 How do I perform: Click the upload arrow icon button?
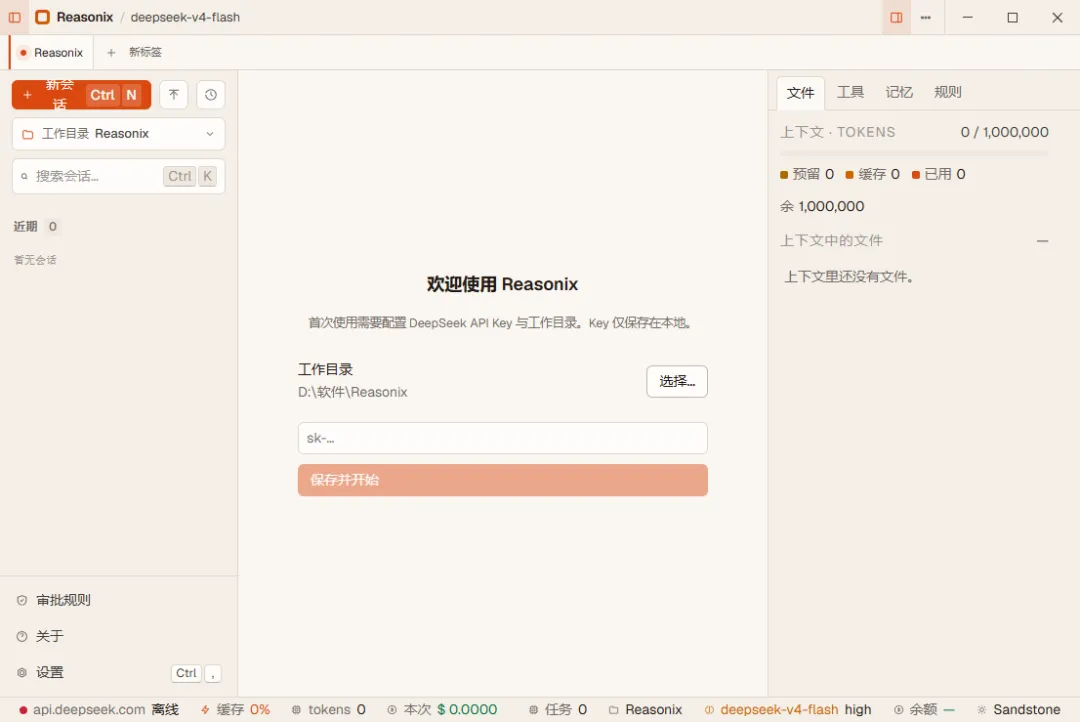tap(174, 94)
